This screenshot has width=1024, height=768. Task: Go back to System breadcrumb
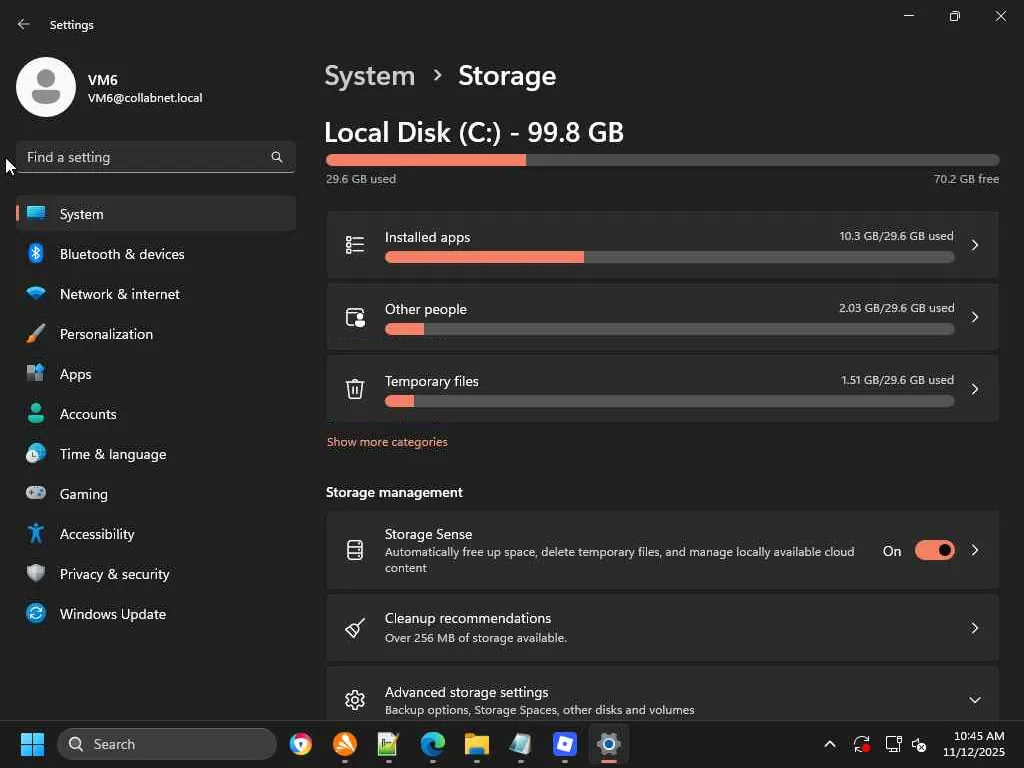pyautogui.click(x=370, y=76)
